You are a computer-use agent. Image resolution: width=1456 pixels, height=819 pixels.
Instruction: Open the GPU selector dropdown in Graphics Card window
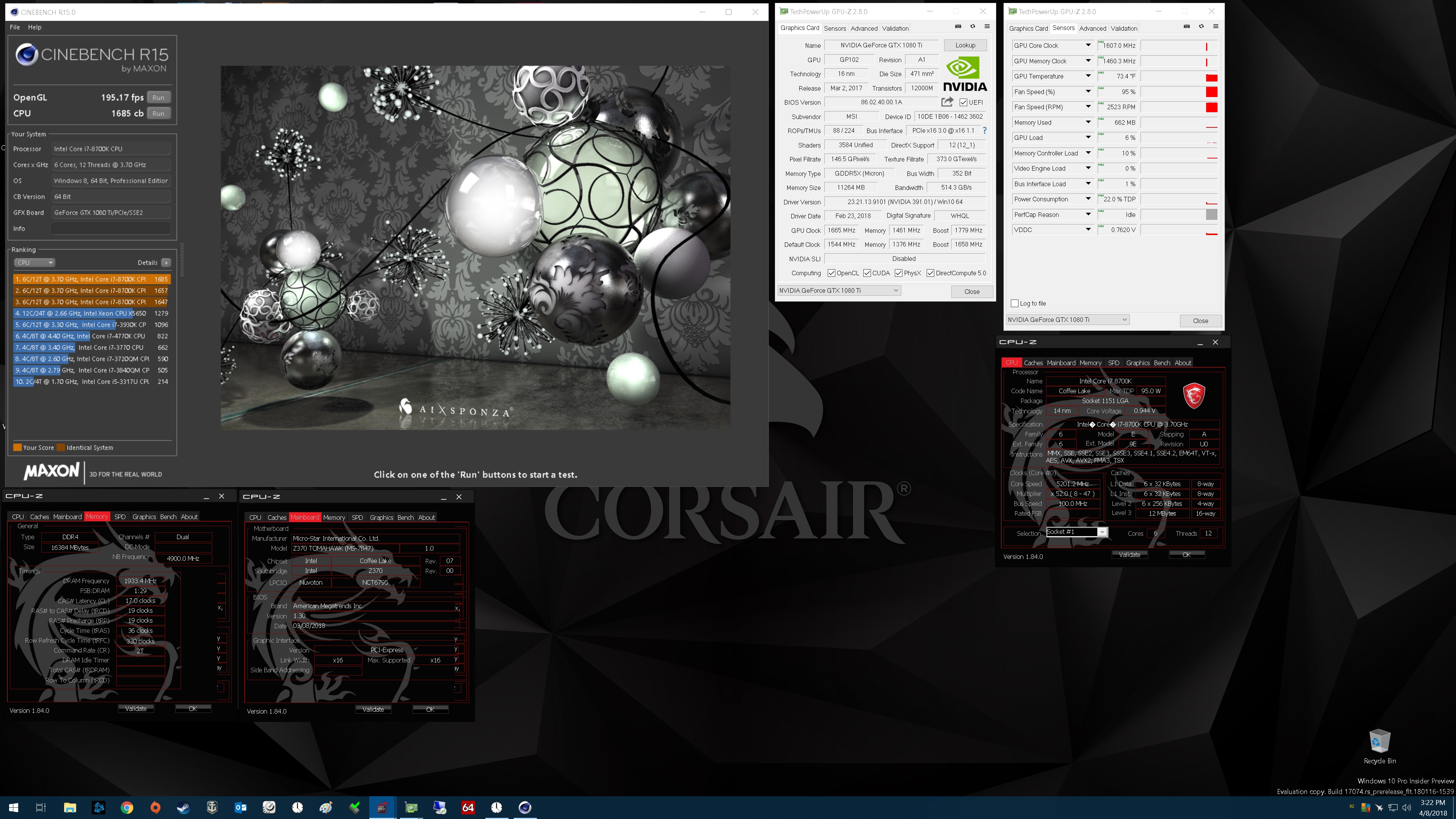point(839,290)
